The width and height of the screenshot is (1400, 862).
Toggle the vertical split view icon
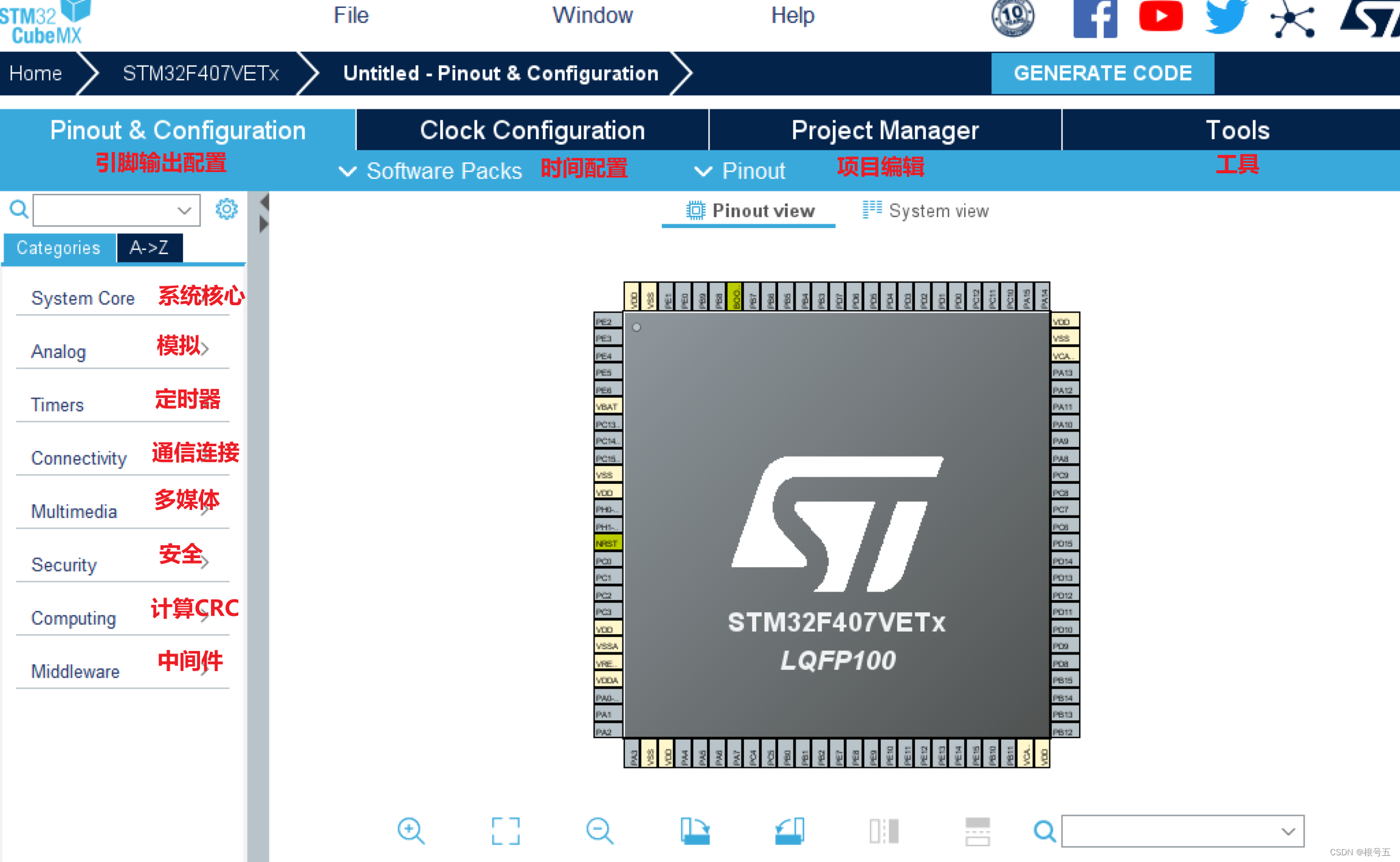click(x=884, y=830)
